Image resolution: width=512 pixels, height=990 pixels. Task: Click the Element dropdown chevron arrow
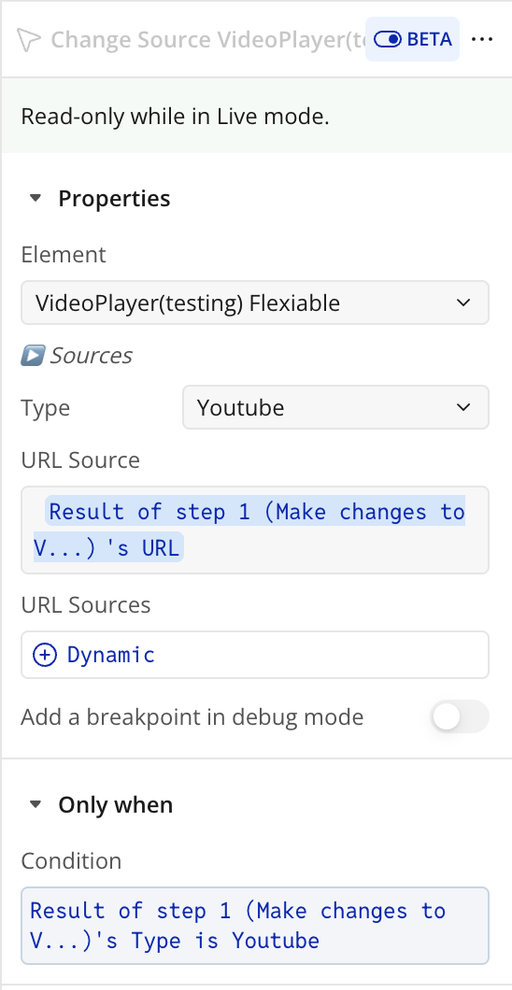coord(463,303)
